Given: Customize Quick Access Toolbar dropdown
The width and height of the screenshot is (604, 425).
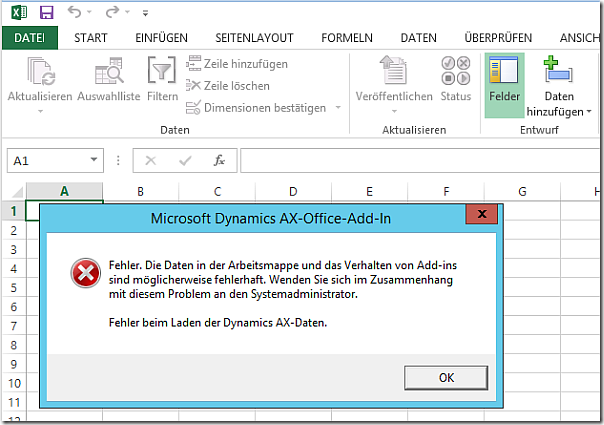Looking at the screenshot, I should (145, 13).
